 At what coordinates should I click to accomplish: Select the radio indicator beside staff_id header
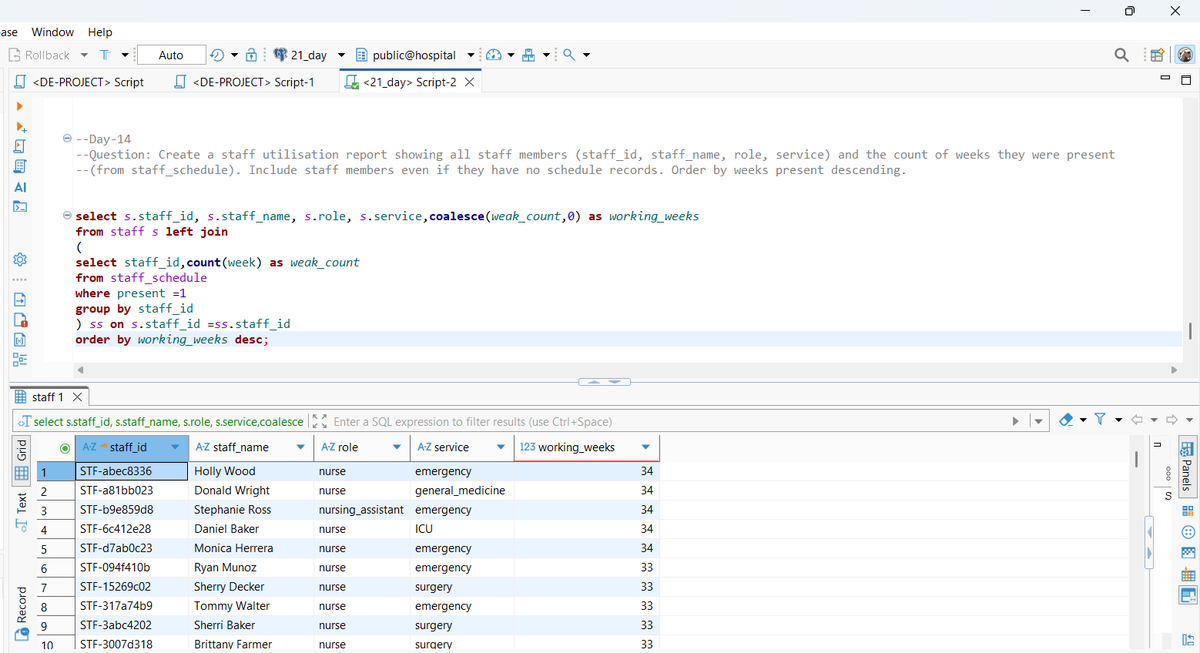(x=65, y=447)
